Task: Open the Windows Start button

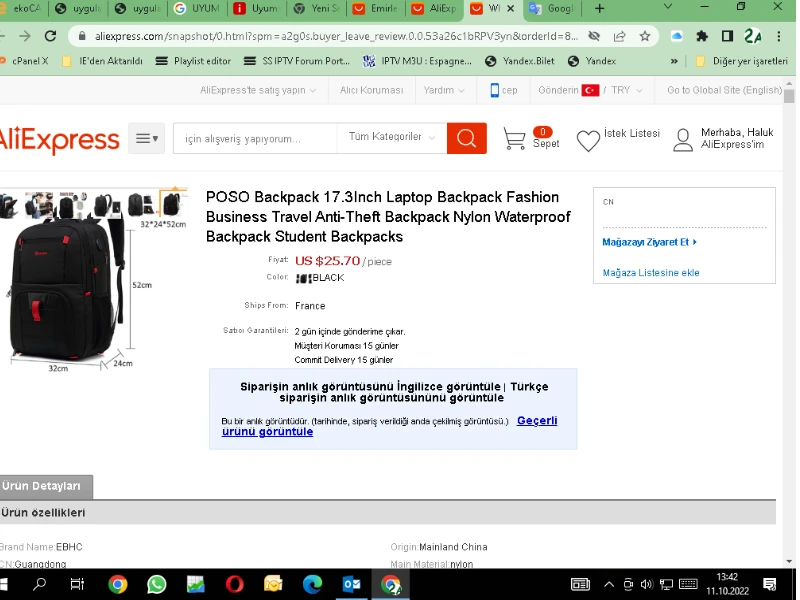Action: [4, 584]
